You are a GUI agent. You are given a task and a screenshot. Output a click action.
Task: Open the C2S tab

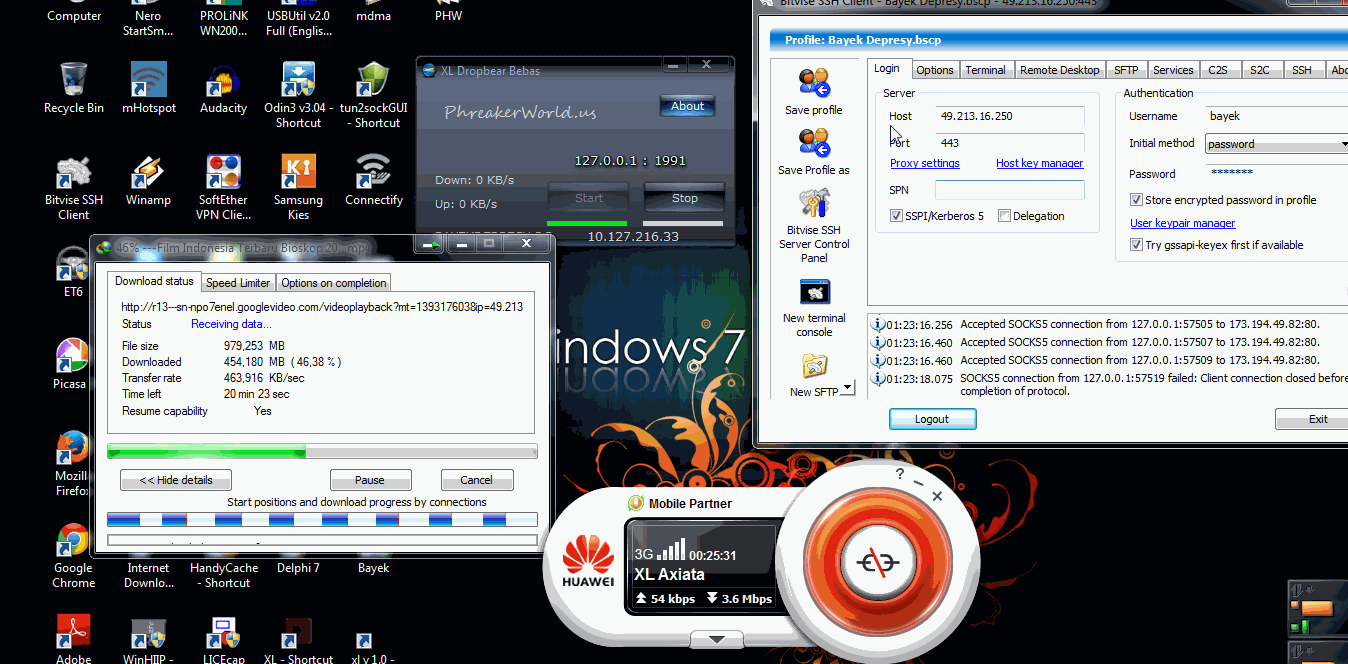[x=1218, y=70]
